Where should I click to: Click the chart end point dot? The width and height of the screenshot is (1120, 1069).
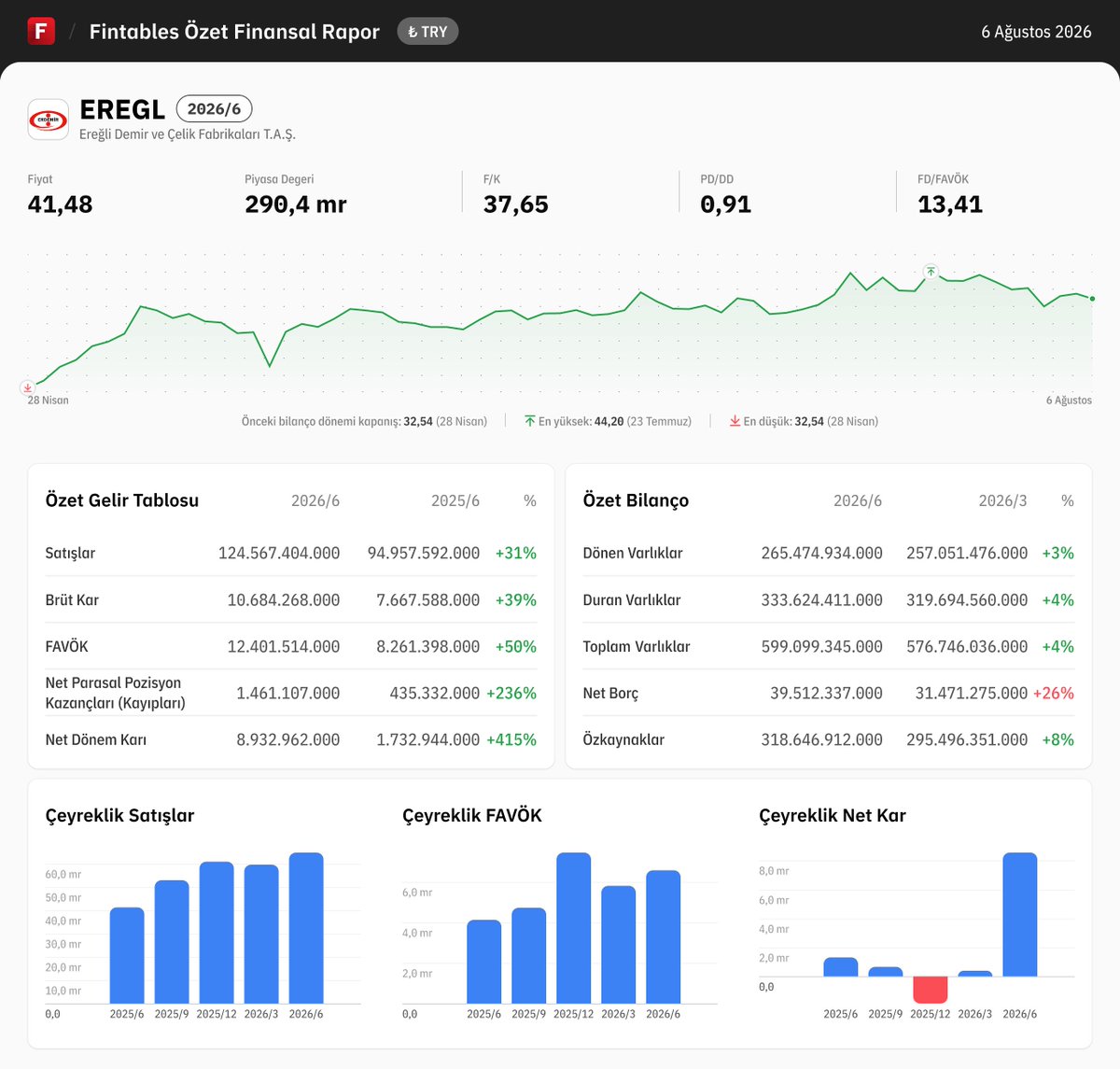tap(1092, 299)
